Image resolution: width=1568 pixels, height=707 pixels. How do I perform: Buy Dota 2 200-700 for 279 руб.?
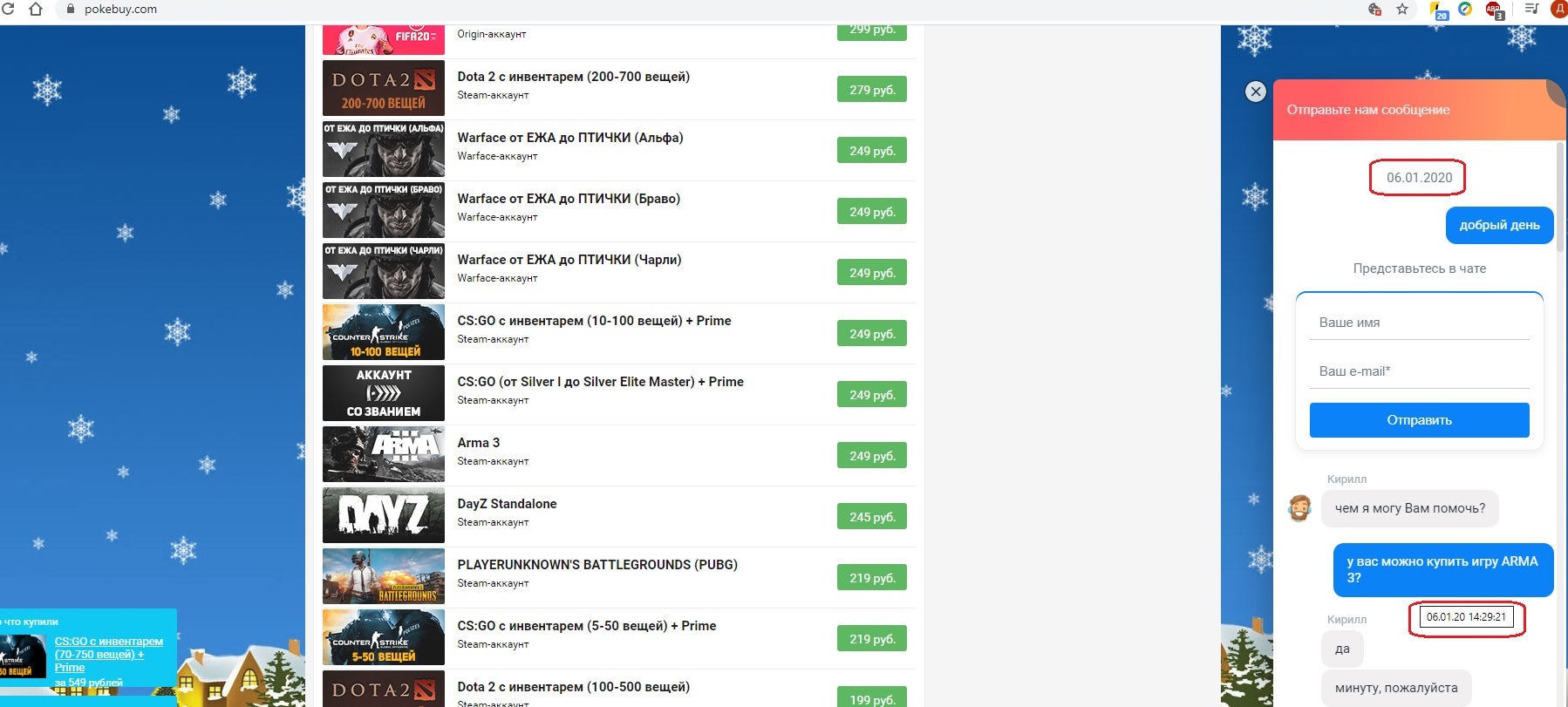tap(872, 90)
